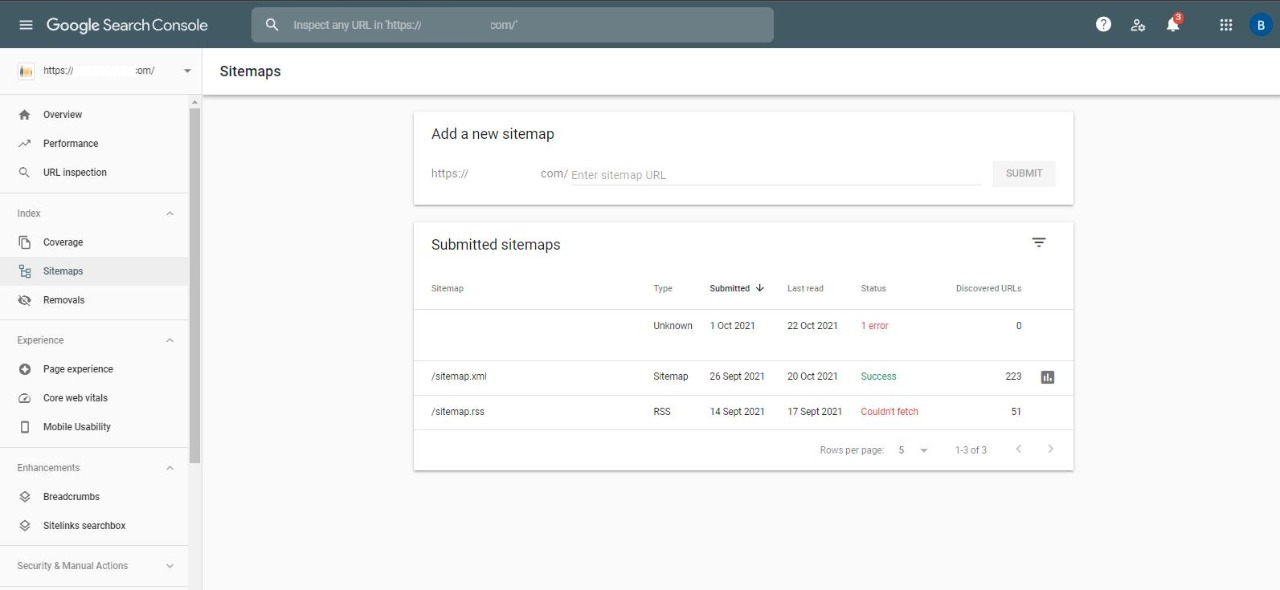Open the notifications bell
The image size is (1280, 590).
point(1173,25)
